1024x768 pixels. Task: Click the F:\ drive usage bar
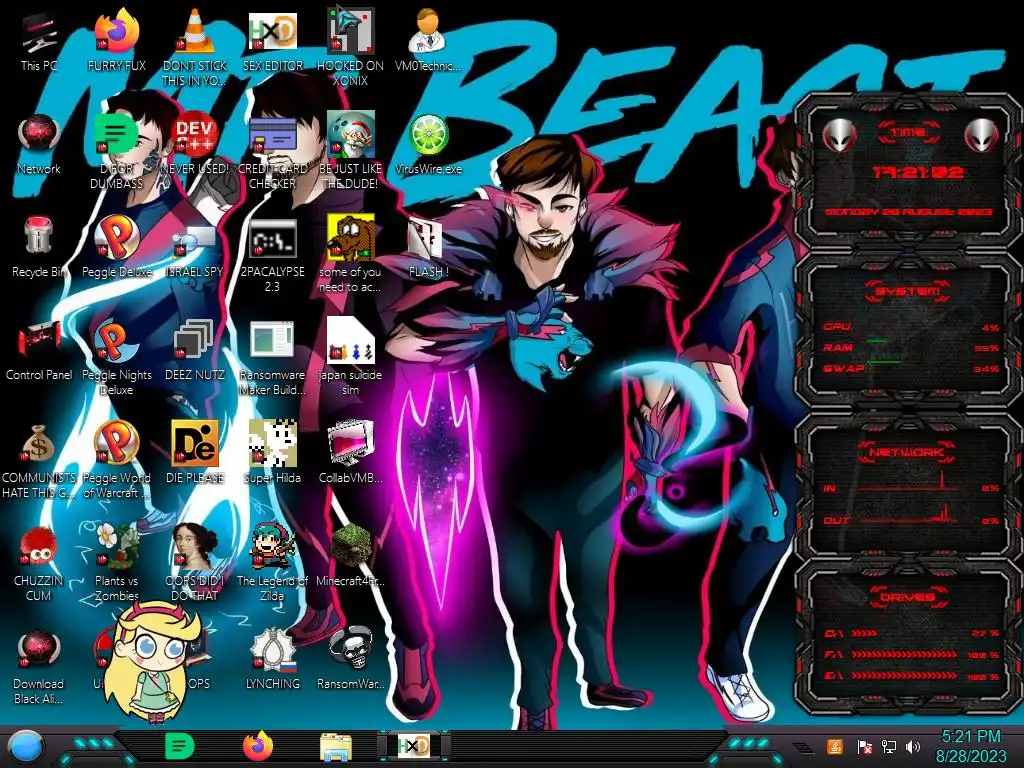pyautogui.click(x=911, y=654)
